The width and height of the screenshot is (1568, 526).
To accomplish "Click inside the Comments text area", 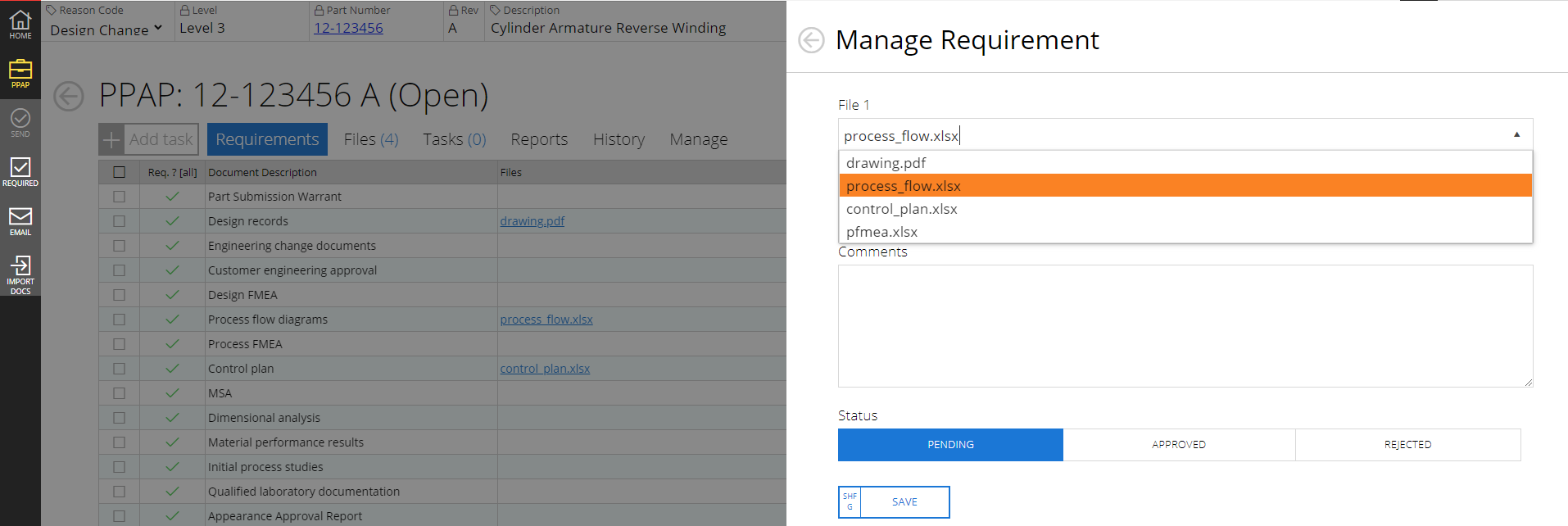I will click(x=1185, y=326).
